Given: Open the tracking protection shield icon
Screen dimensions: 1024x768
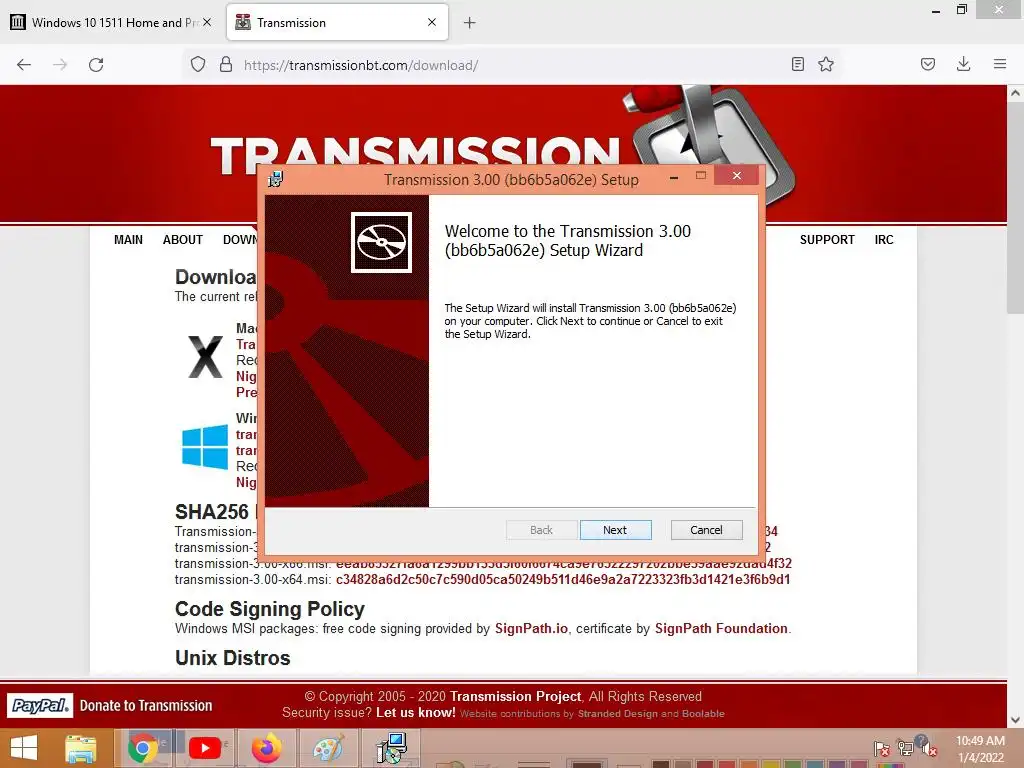Looking at the screenshot, I should [198, 64].
